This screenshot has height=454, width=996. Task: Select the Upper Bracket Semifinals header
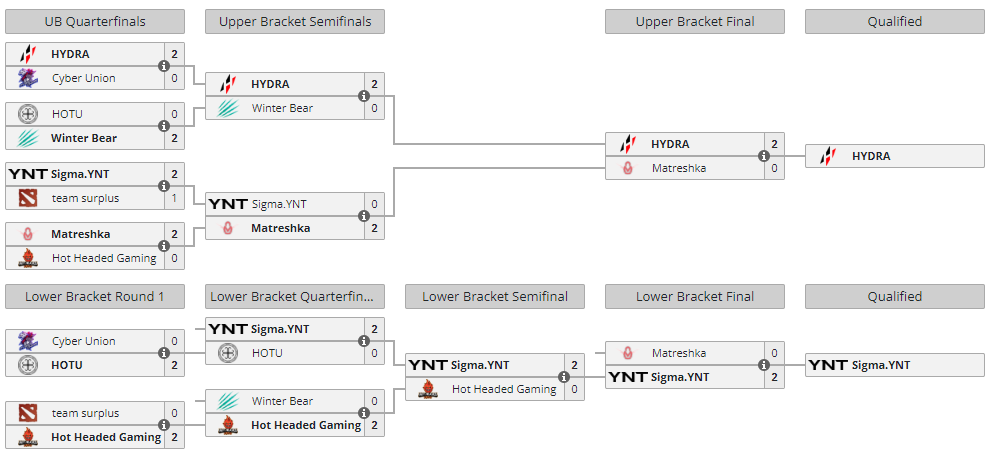pyautogui.click(x=295, y=21)
